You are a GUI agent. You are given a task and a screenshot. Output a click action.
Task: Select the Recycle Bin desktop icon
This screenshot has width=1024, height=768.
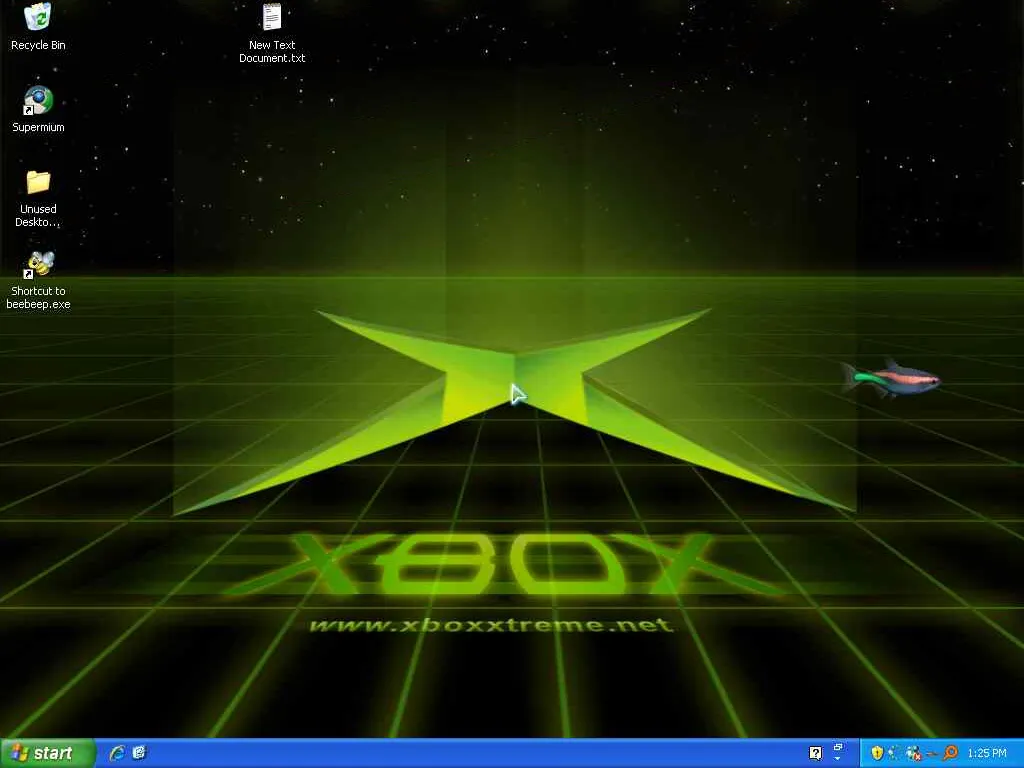[38, 16]
